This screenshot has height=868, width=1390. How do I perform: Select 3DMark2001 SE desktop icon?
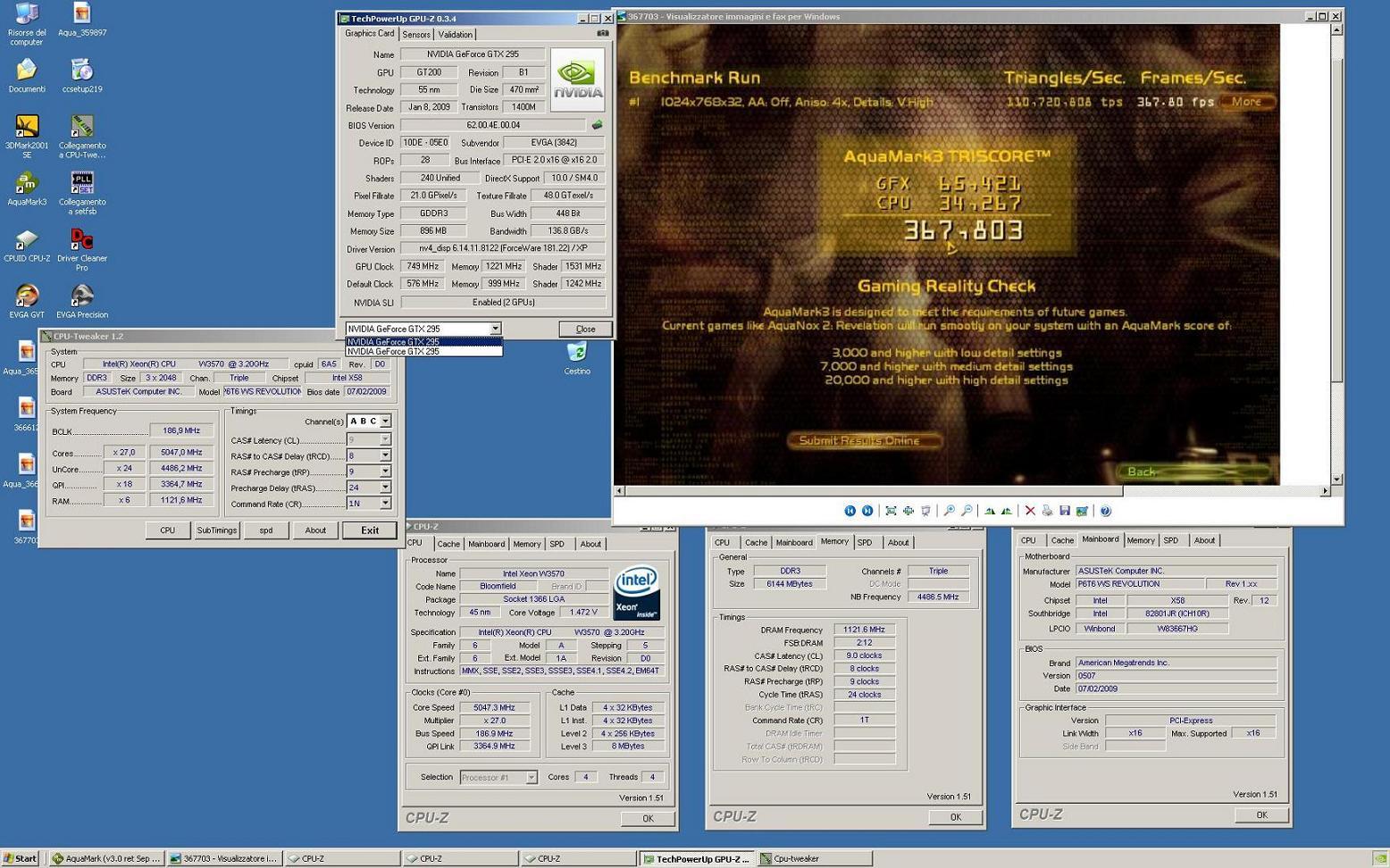[x=27, y=137]
